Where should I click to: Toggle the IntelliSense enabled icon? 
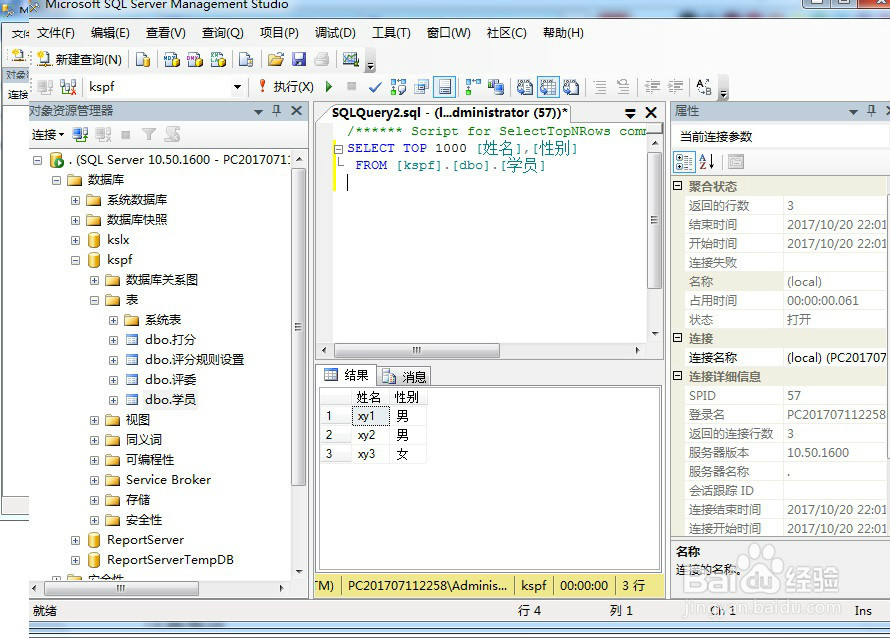pyautogui.click(x=444, y=87)
